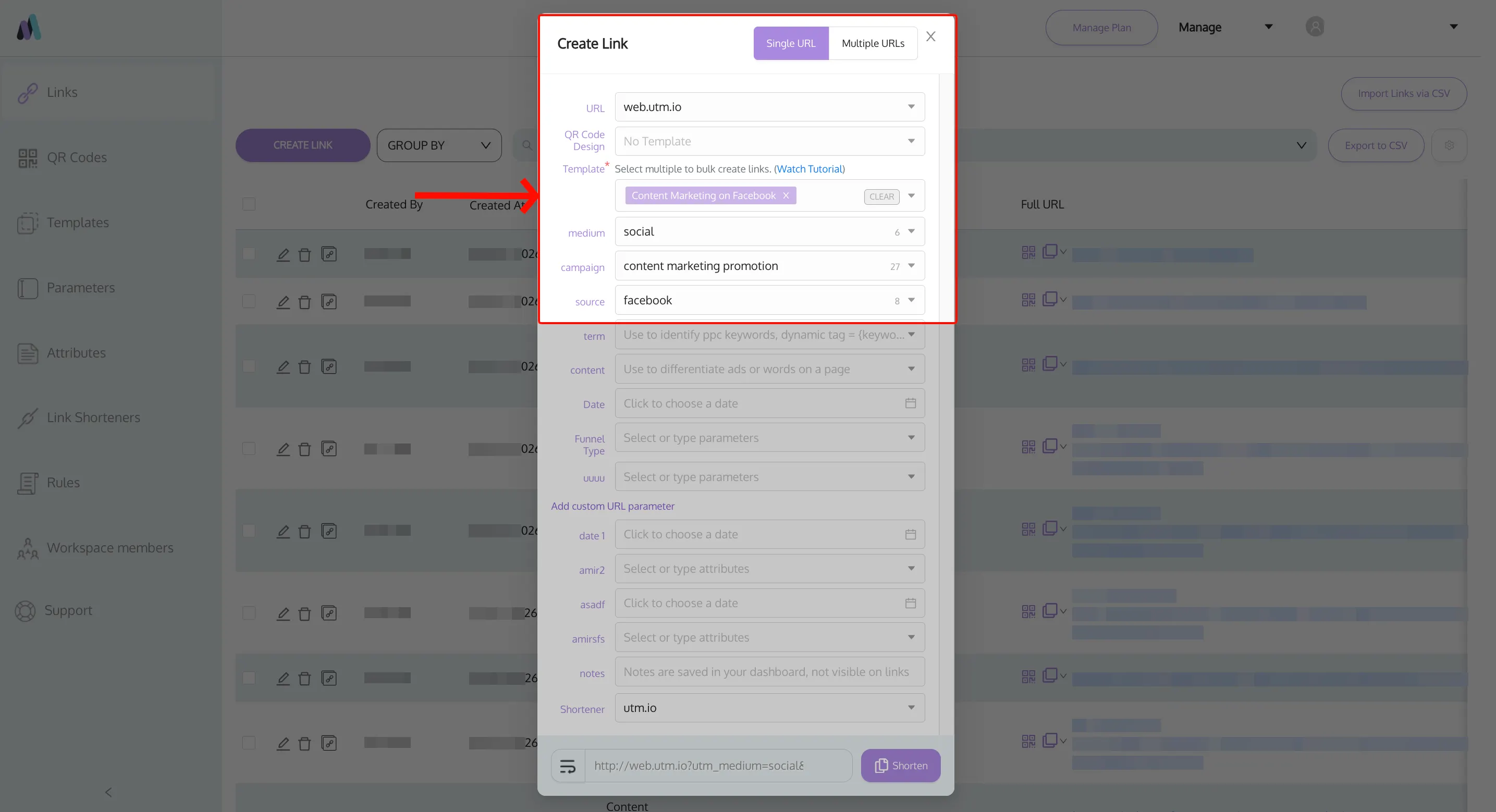This screenshot has height=812, width=1496.
Task: Open the Shortener dropdown set to utm.io
Action: click(911, 707)
